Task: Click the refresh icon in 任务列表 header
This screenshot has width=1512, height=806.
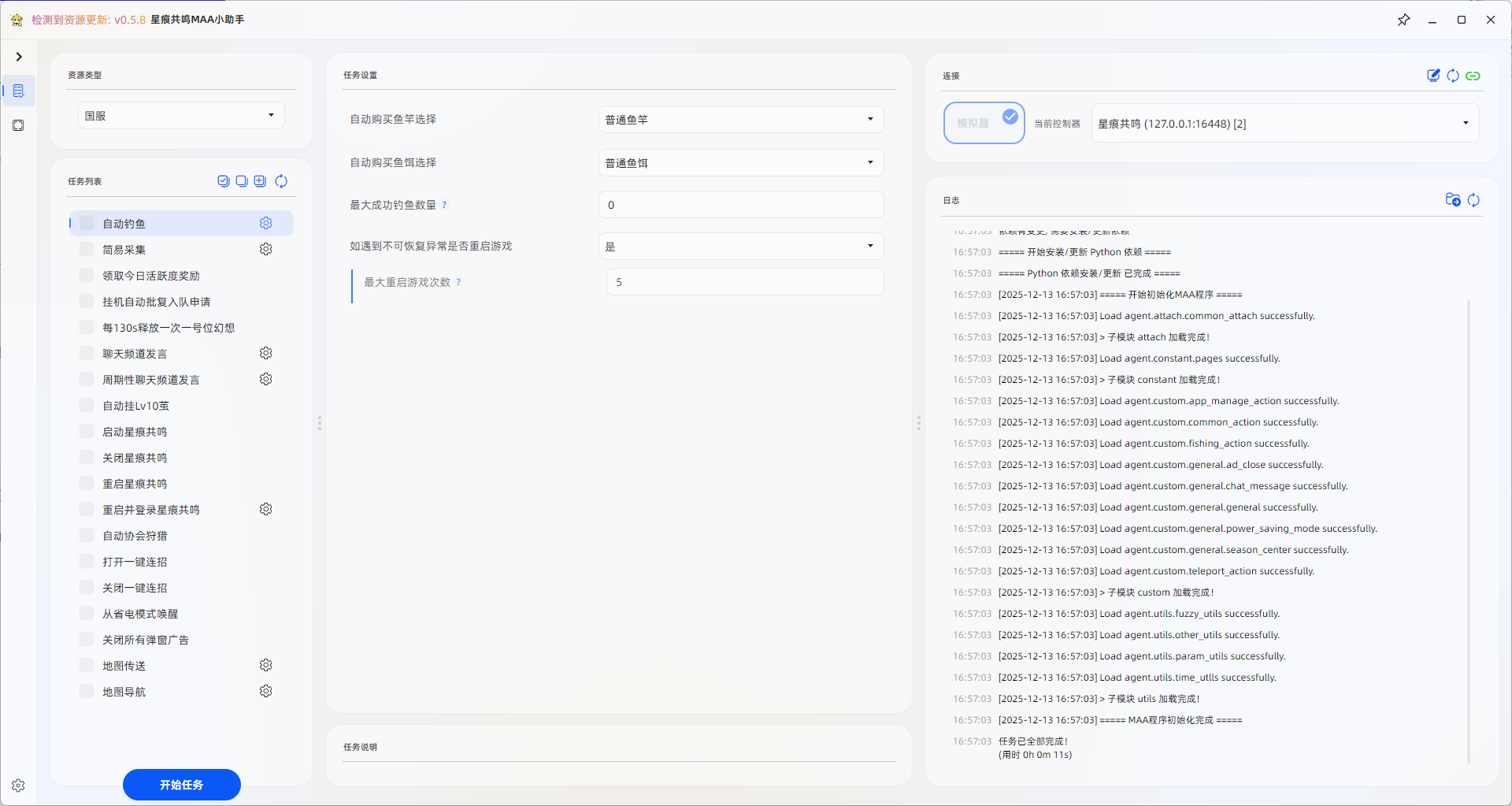Action: click(x=281, y=181)
